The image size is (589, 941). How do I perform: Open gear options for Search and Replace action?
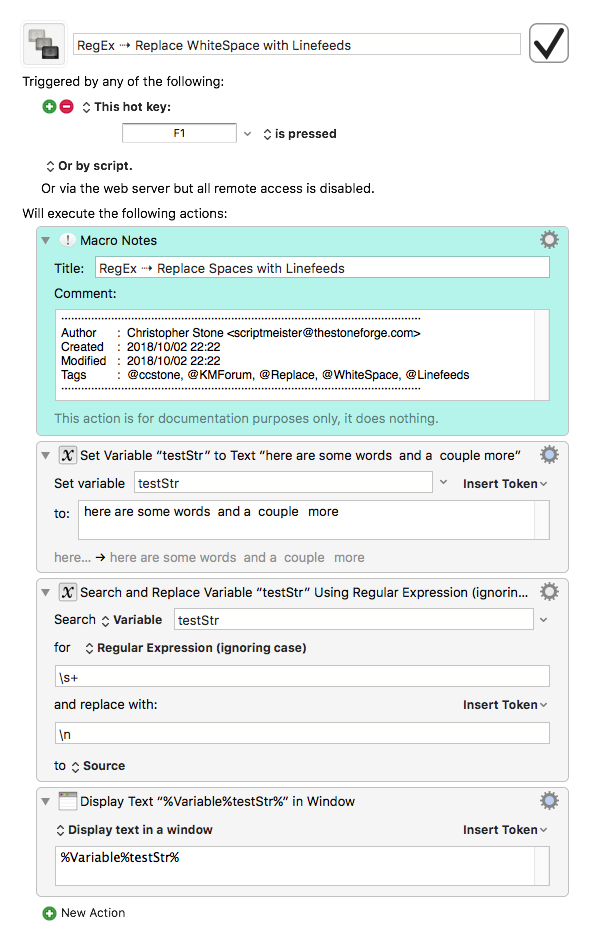click(548, 591)
